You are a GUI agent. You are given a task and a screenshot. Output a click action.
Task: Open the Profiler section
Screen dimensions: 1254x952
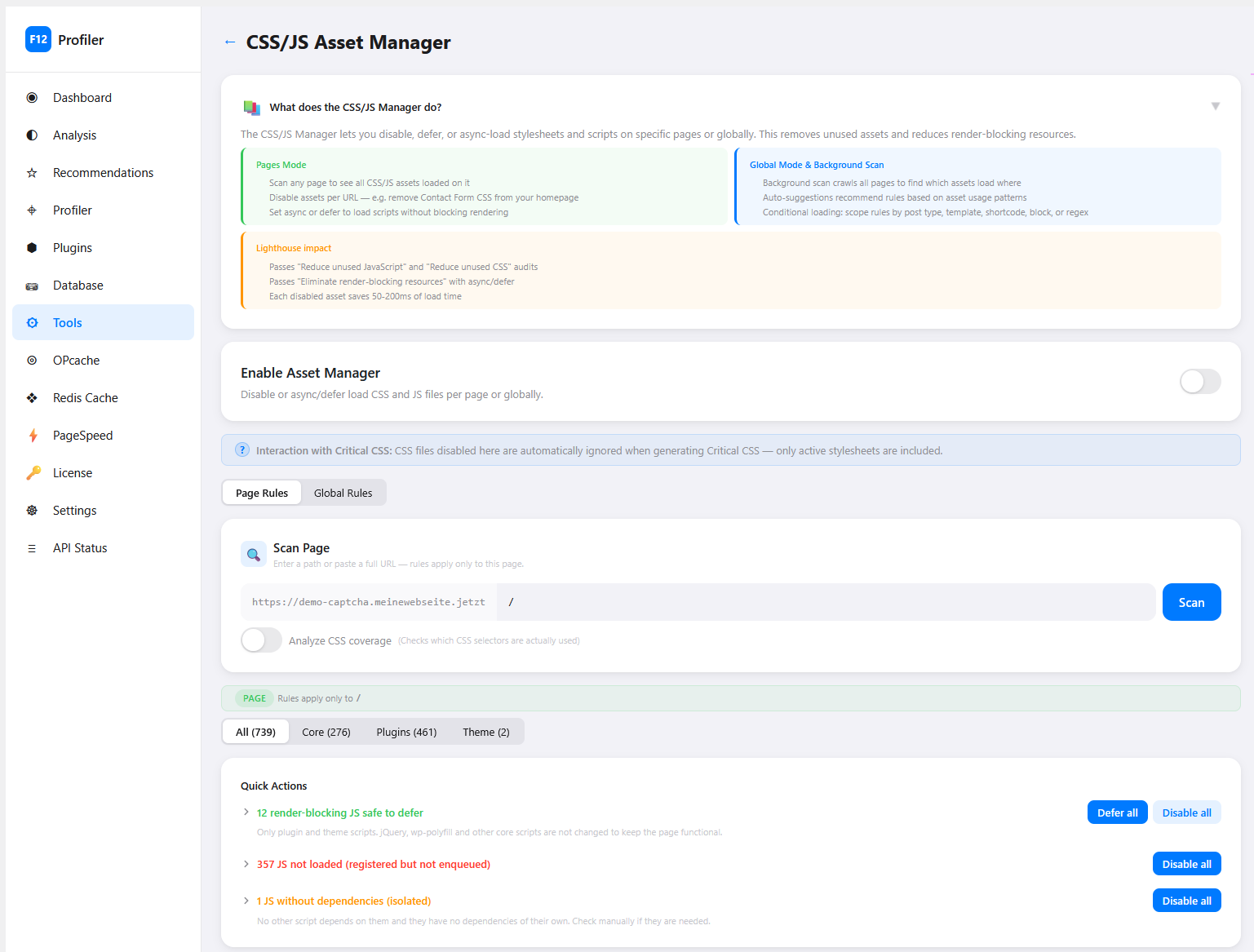tap(73, 210)
